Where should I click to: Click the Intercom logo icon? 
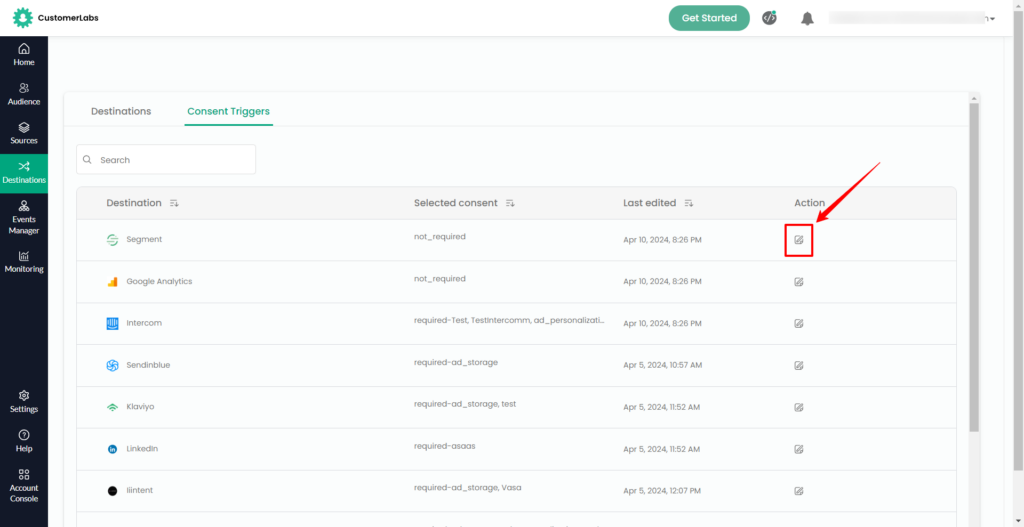112,323
